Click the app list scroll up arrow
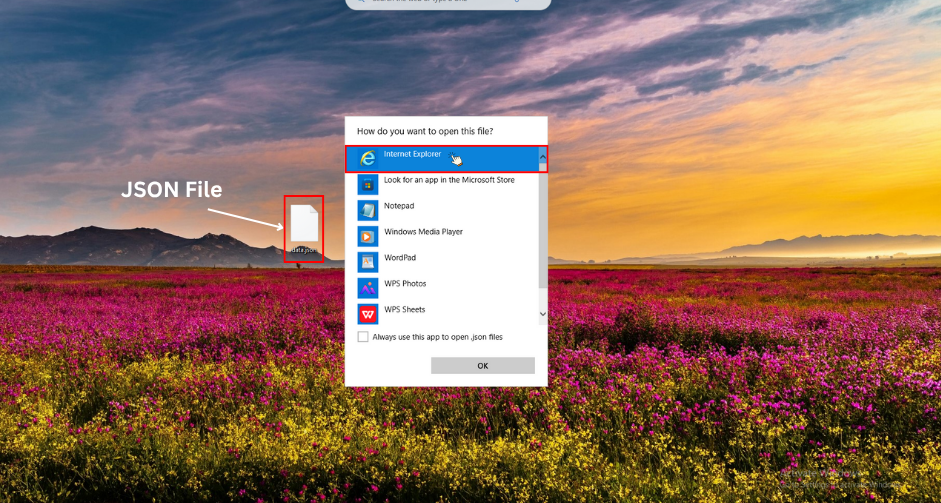This screenshot has height=503, width=941. tap(543, 156)
